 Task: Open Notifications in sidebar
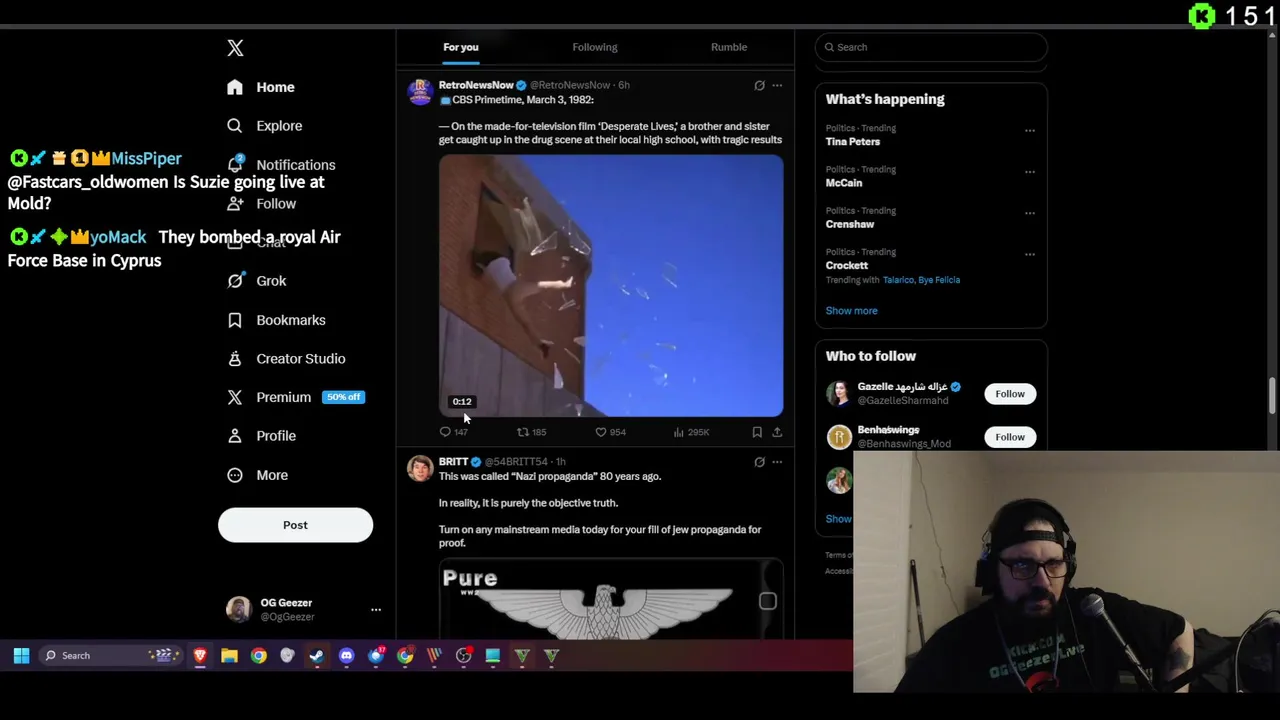point(281,165)
